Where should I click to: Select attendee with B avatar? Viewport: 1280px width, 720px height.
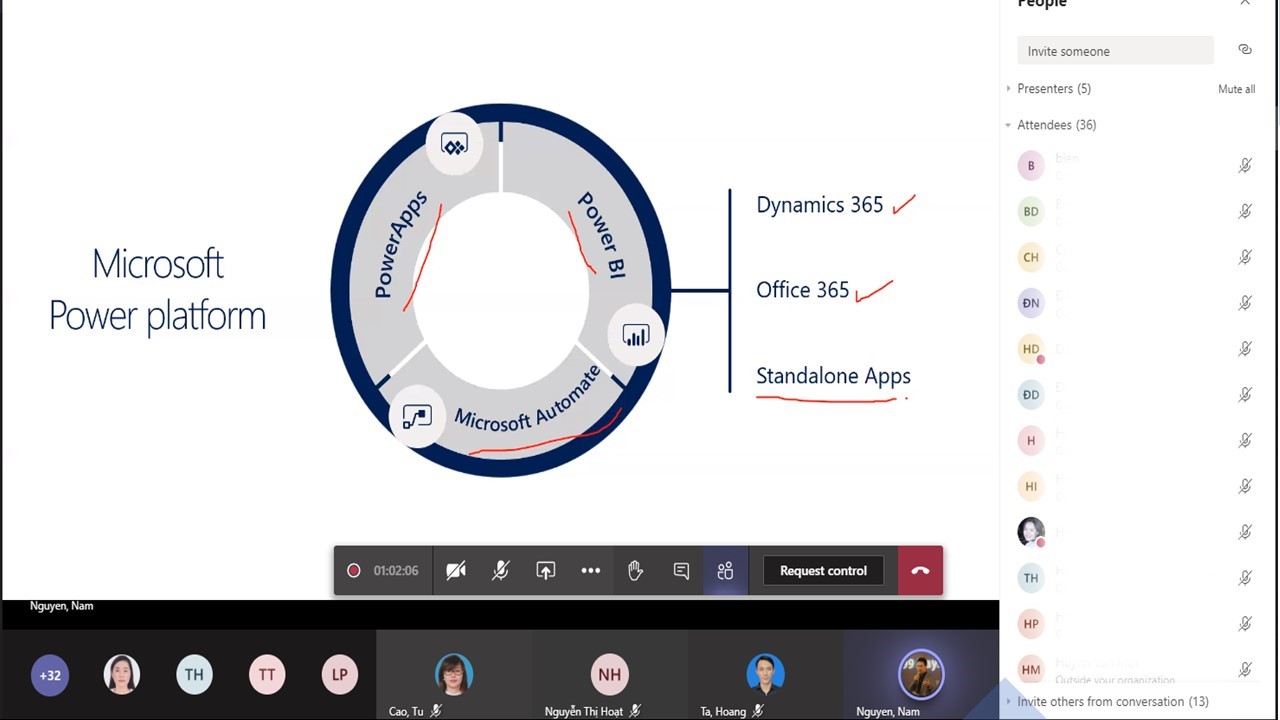click(1031, 165)
